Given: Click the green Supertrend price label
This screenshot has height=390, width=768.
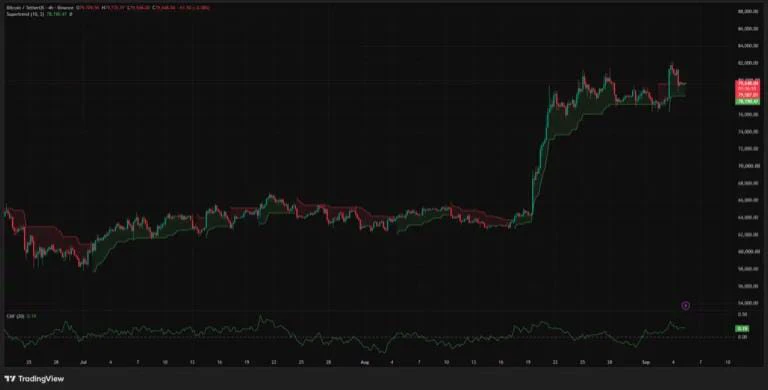Looking at the screenshot, I should [x=748, y=101].
